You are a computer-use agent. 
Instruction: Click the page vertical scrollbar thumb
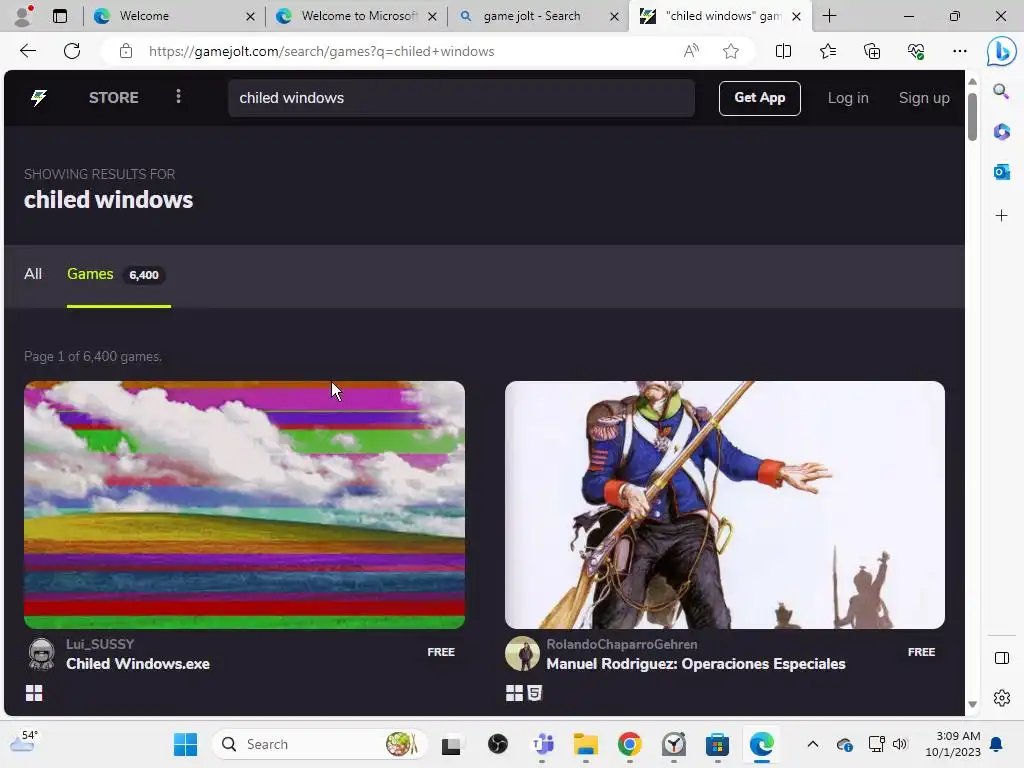coord(972,116)
